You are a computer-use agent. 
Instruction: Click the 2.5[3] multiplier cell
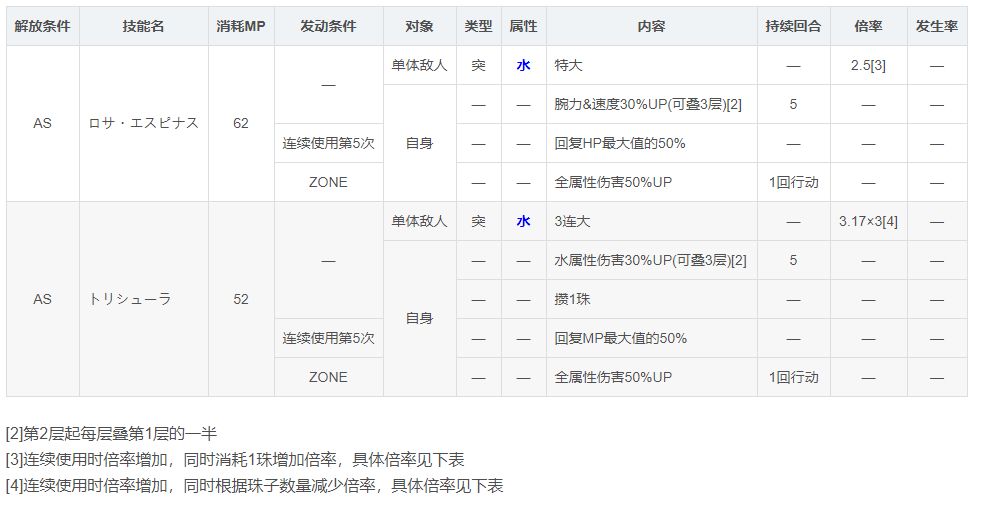pos(868,65)
